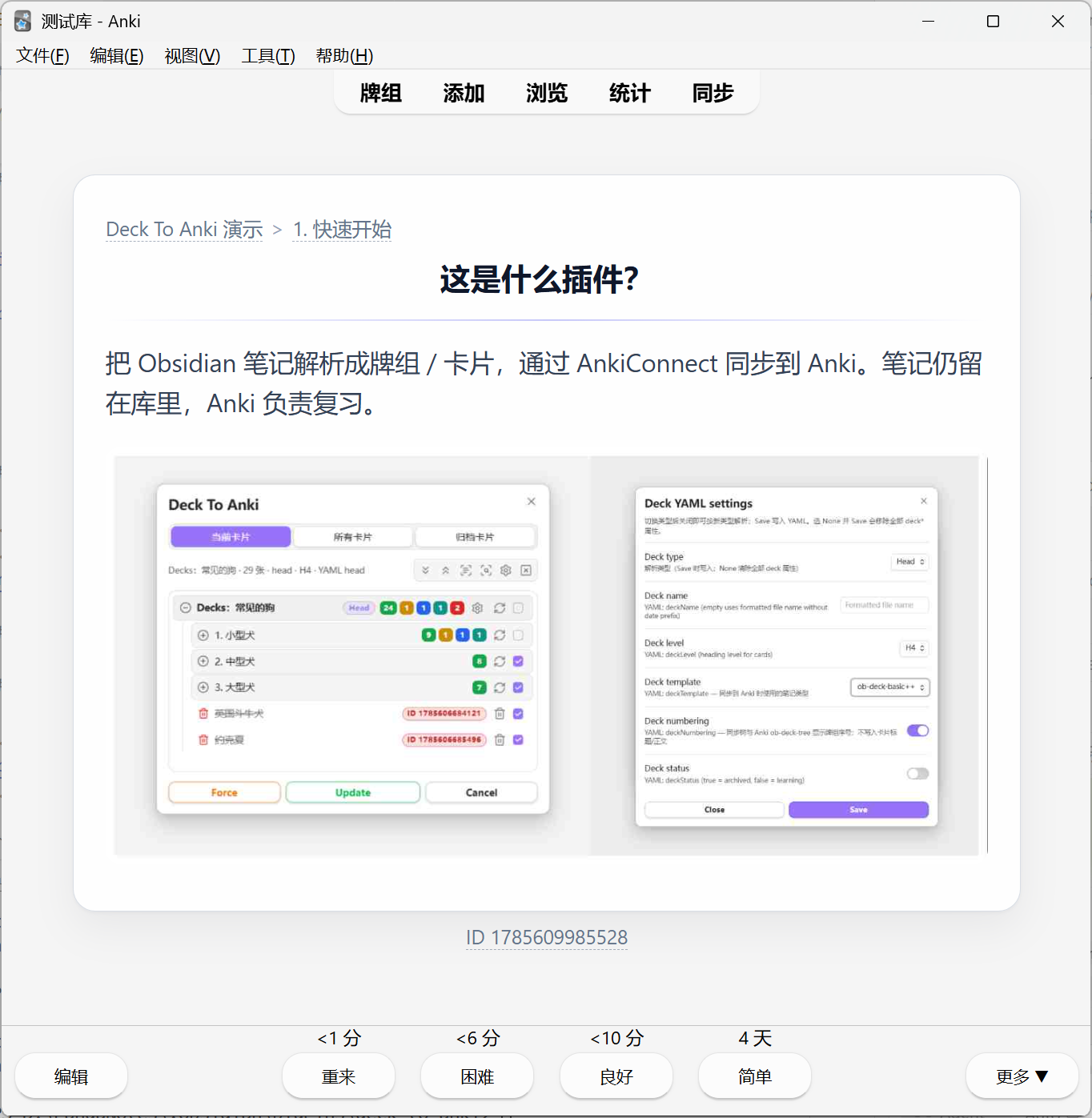Open the 浏览 card browser
The height and width of the screenshot is (1118, 1092).
click(x=547, y=93)
